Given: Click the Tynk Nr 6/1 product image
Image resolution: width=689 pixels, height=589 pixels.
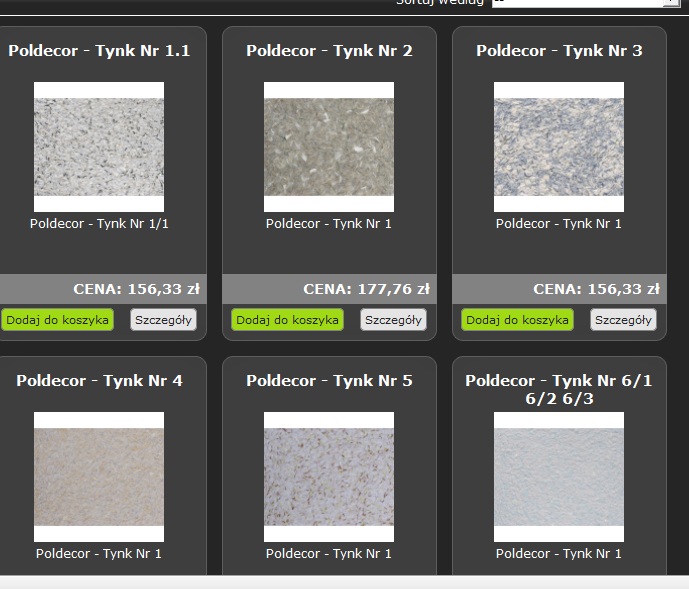Looking at the screenshot, I should pos(559,477).
